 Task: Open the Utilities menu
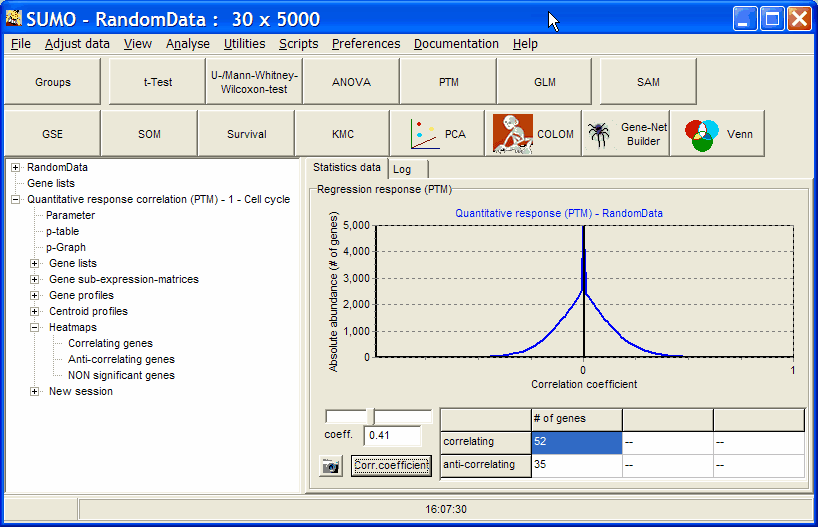pyautogui.click(x=244, y=44)
